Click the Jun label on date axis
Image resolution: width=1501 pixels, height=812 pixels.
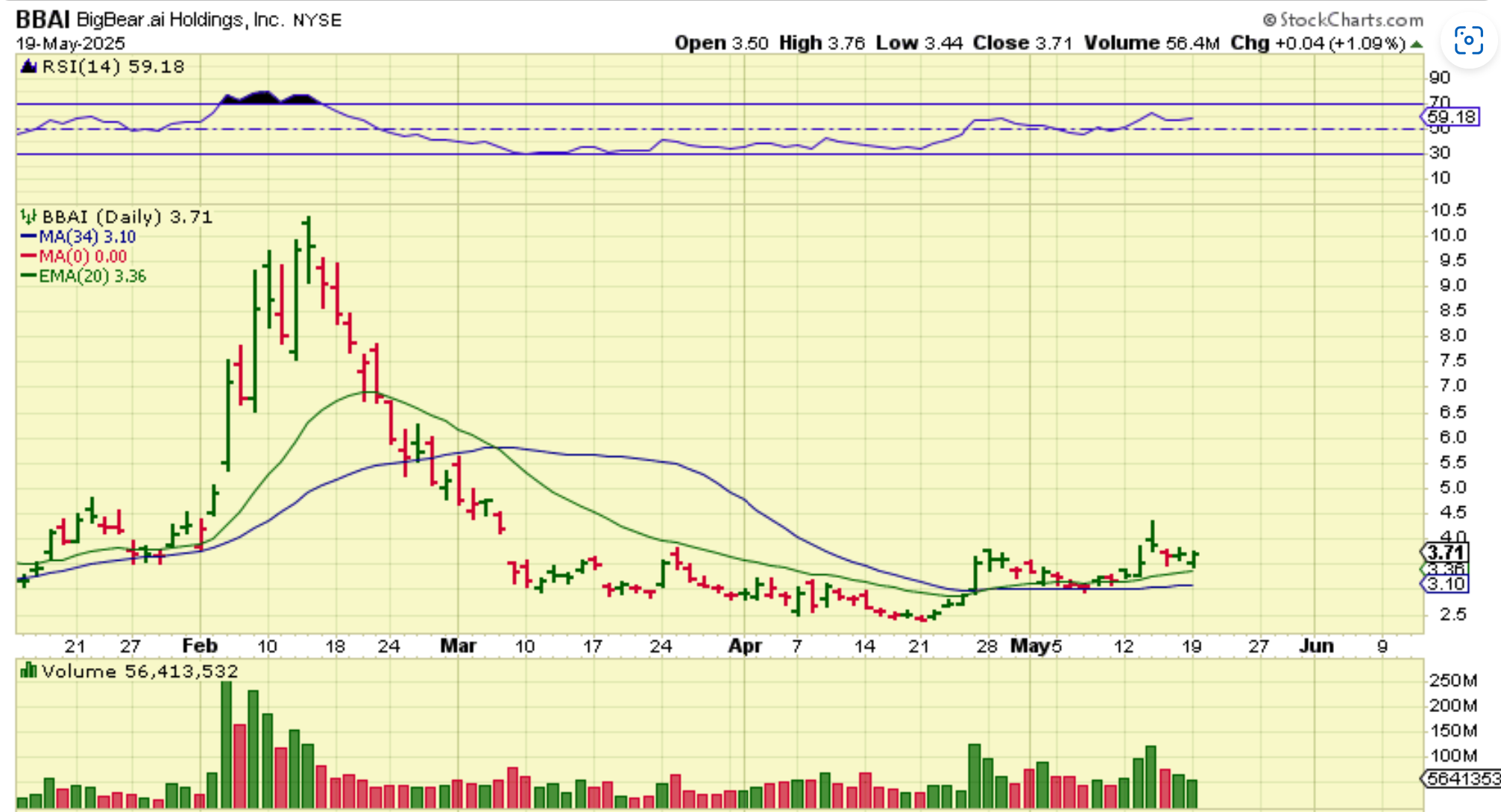(1316, 646)
